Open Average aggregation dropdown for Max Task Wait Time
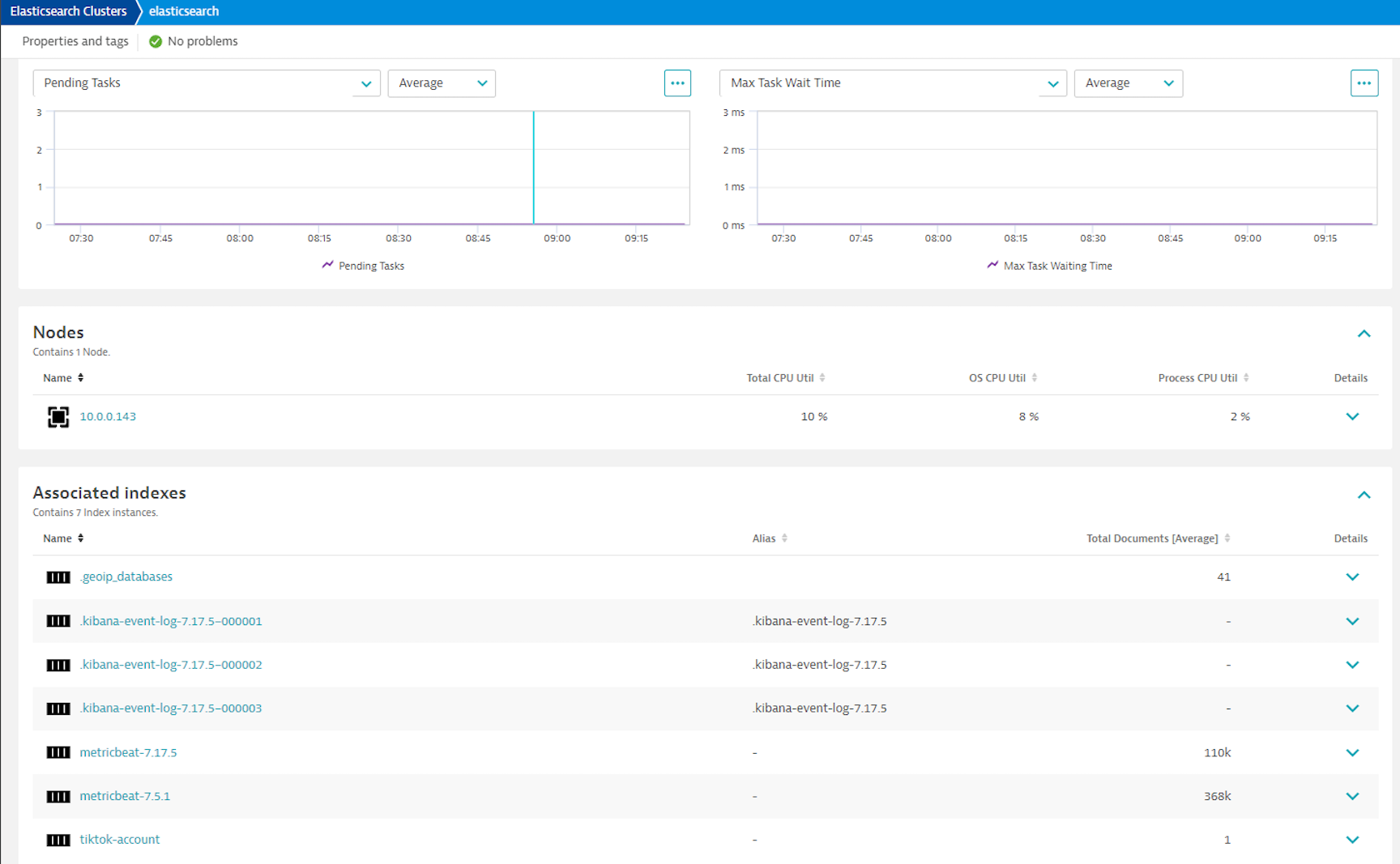1400x864 pixels. click(1129, 83)
